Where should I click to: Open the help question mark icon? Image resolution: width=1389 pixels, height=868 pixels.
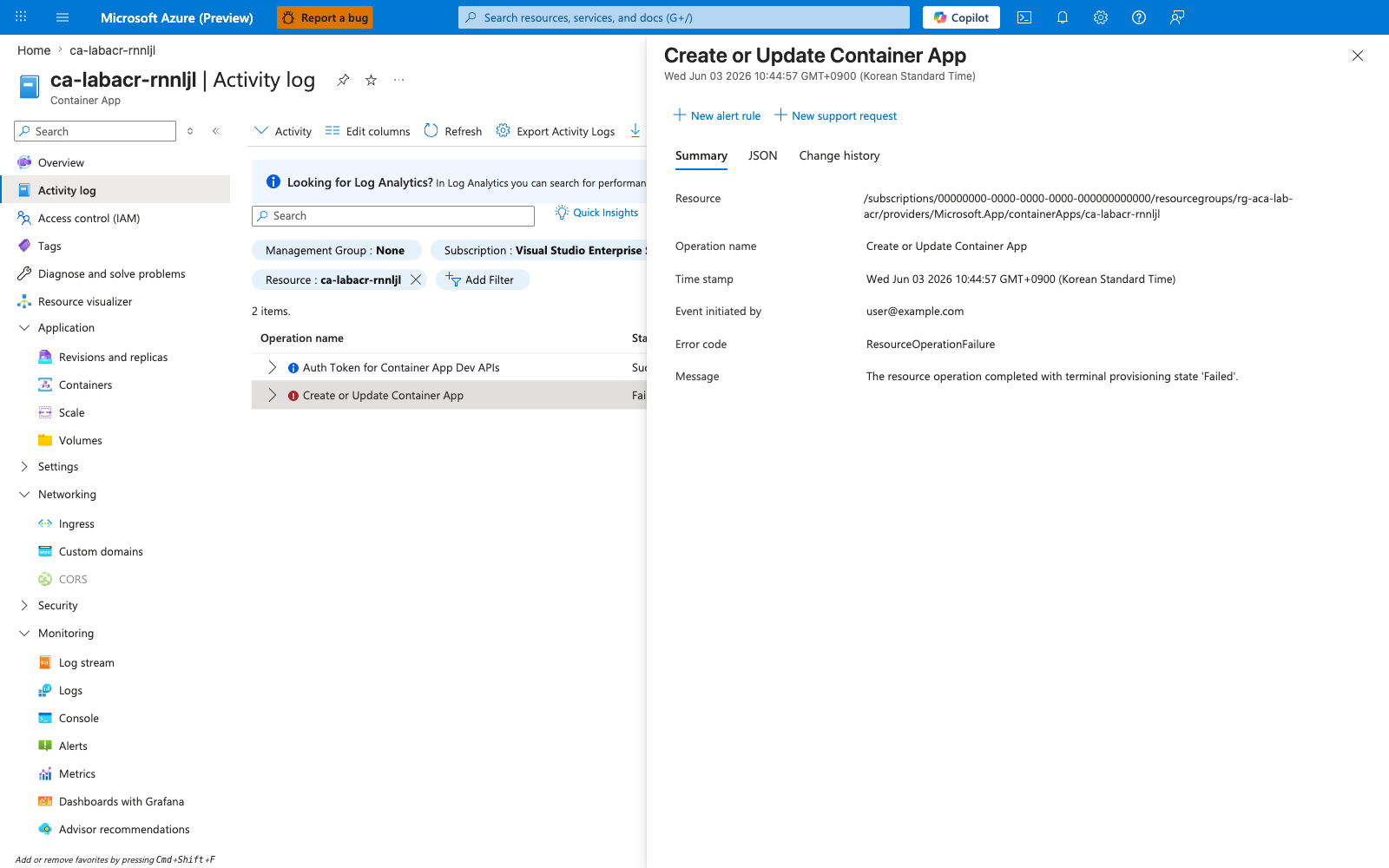1139,17
